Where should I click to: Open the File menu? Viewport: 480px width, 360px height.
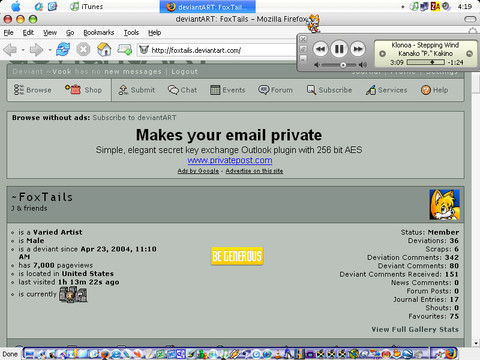[8, 32]
